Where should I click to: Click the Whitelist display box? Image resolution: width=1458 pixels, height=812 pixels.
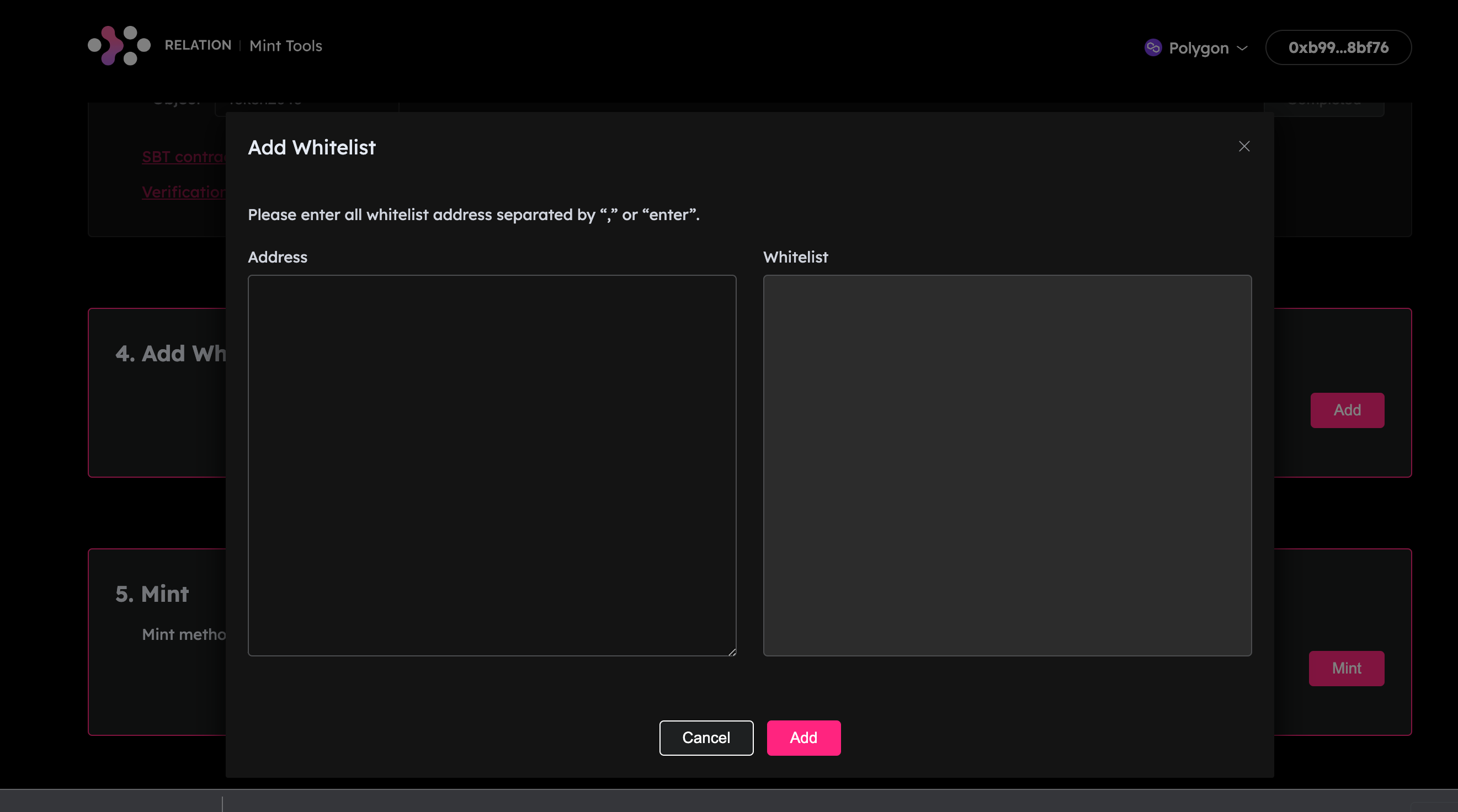[x=1007, y=465]
